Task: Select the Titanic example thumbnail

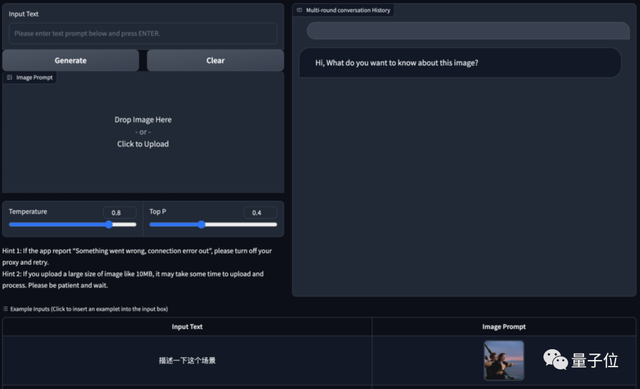Action: (504, 360)
